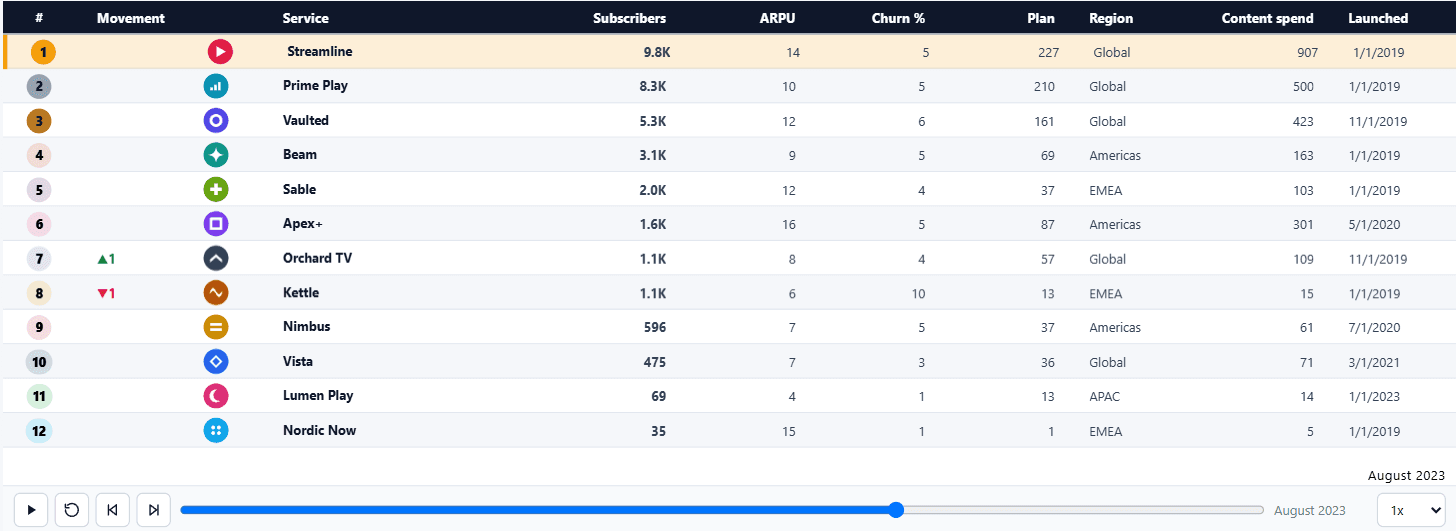Click the Vaulted ring logo icon
This screenshot has height=531, width=1456.
coord(216,121)
